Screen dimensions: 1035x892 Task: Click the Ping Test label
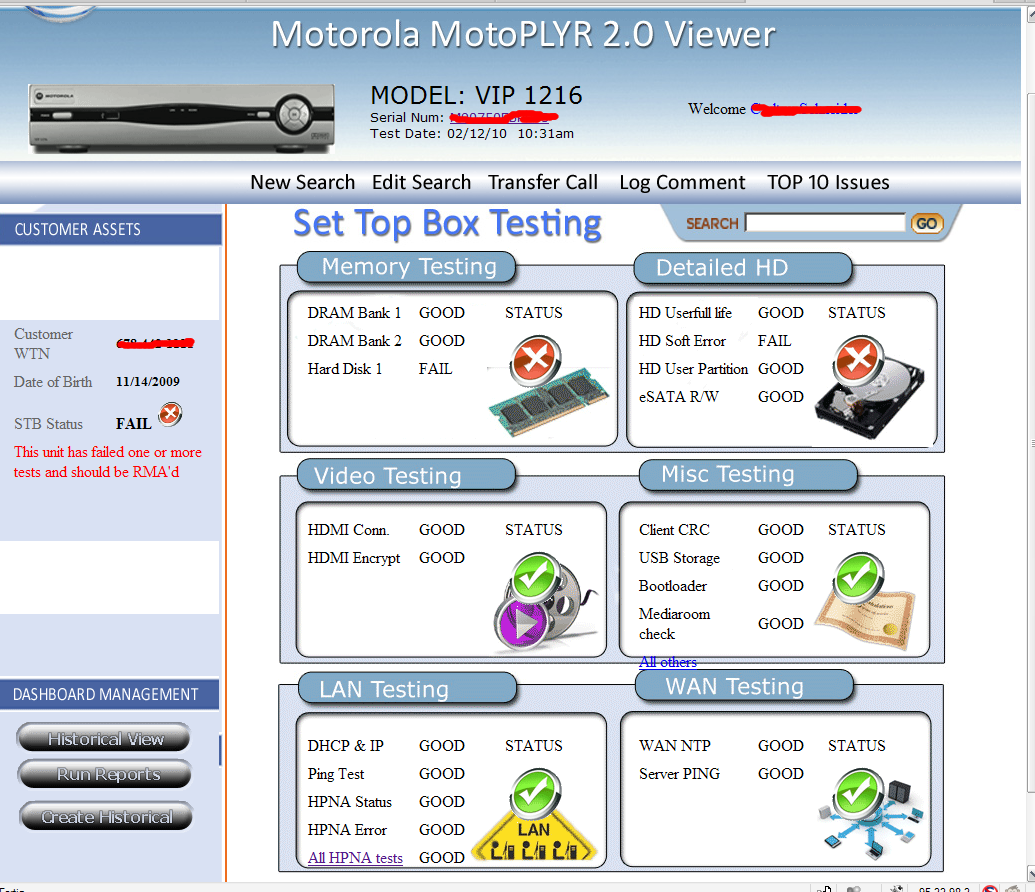pos(336,774)
